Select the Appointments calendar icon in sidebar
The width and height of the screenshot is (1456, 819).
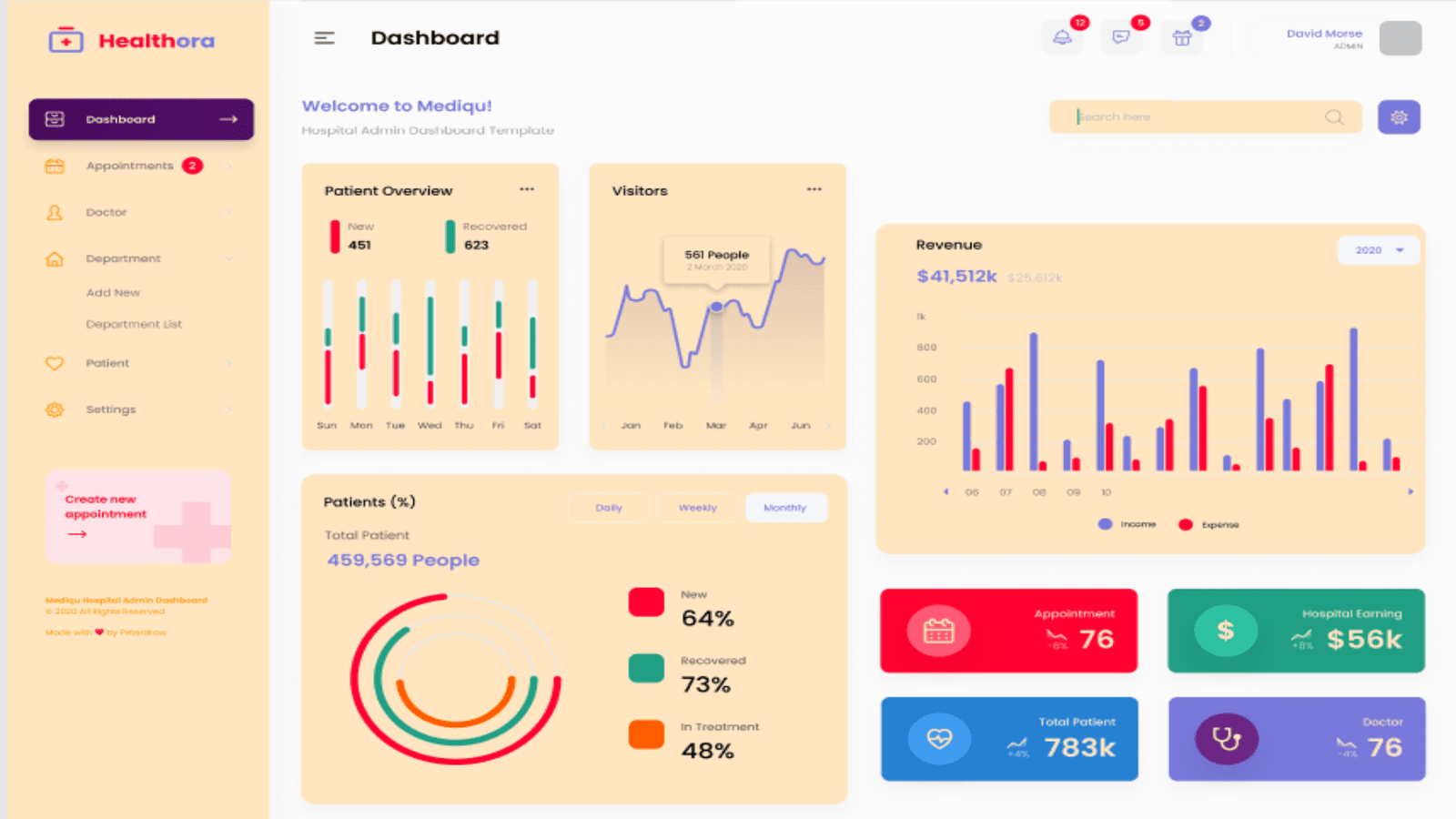tap(55, 166)
